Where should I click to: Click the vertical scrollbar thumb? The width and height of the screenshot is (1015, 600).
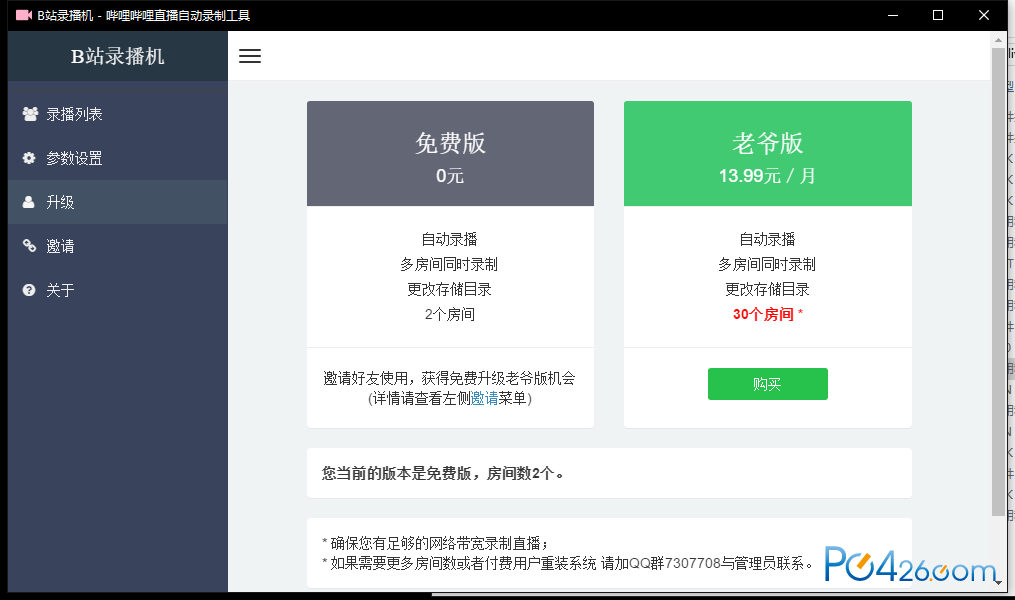click(998, 282)
